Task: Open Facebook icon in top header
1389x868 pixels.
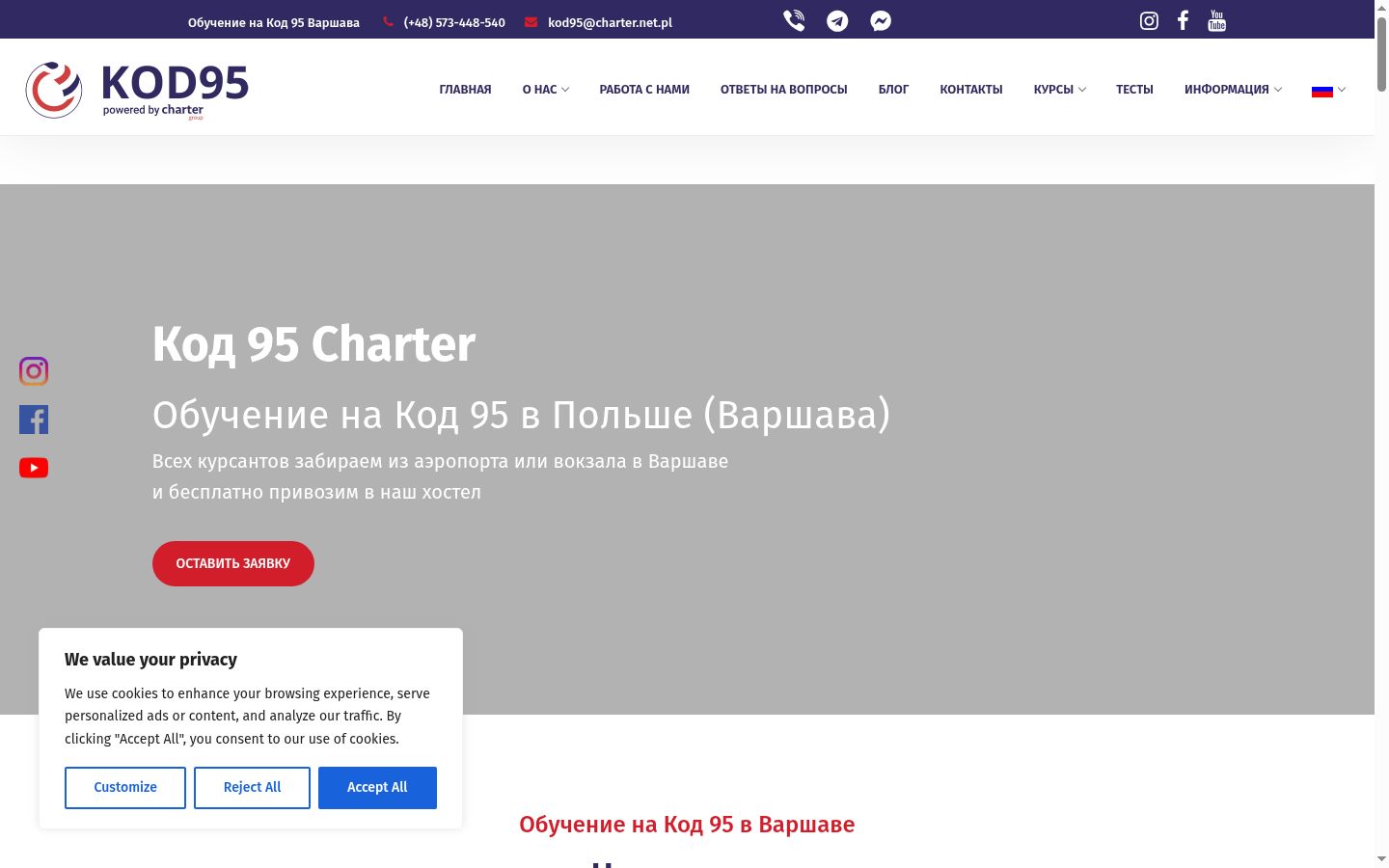Action: pos(1183,20)
